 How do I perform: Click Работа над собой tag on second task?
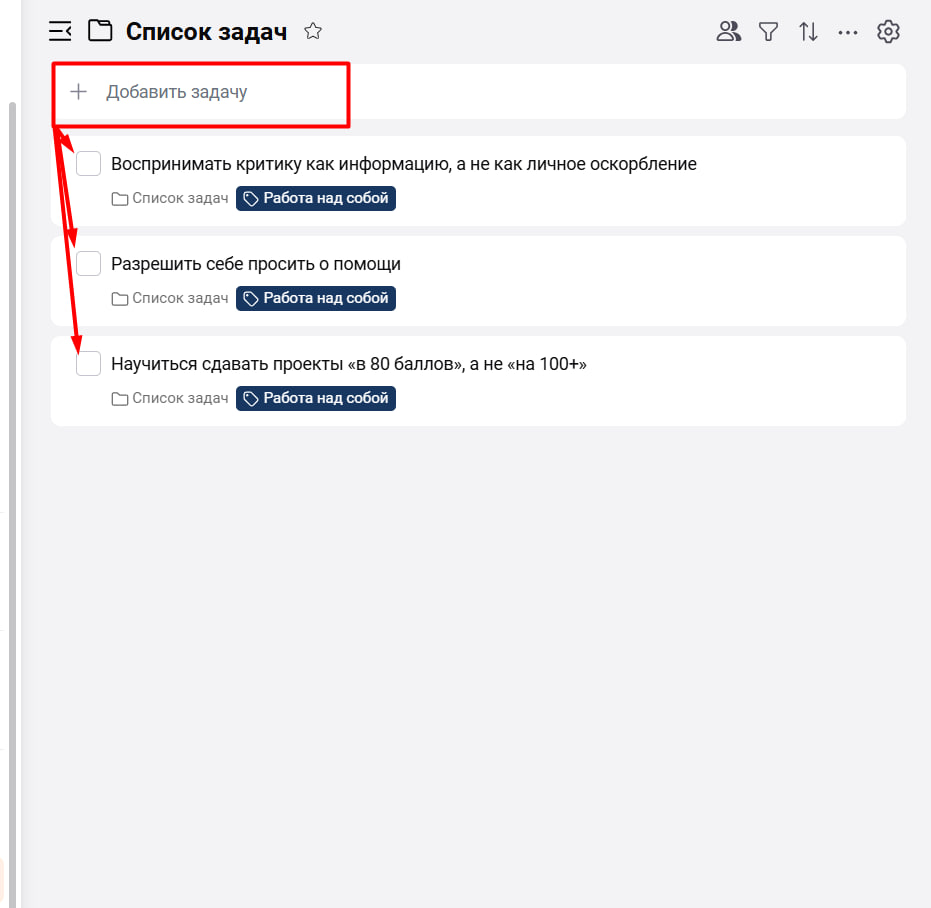pos(316,298)
